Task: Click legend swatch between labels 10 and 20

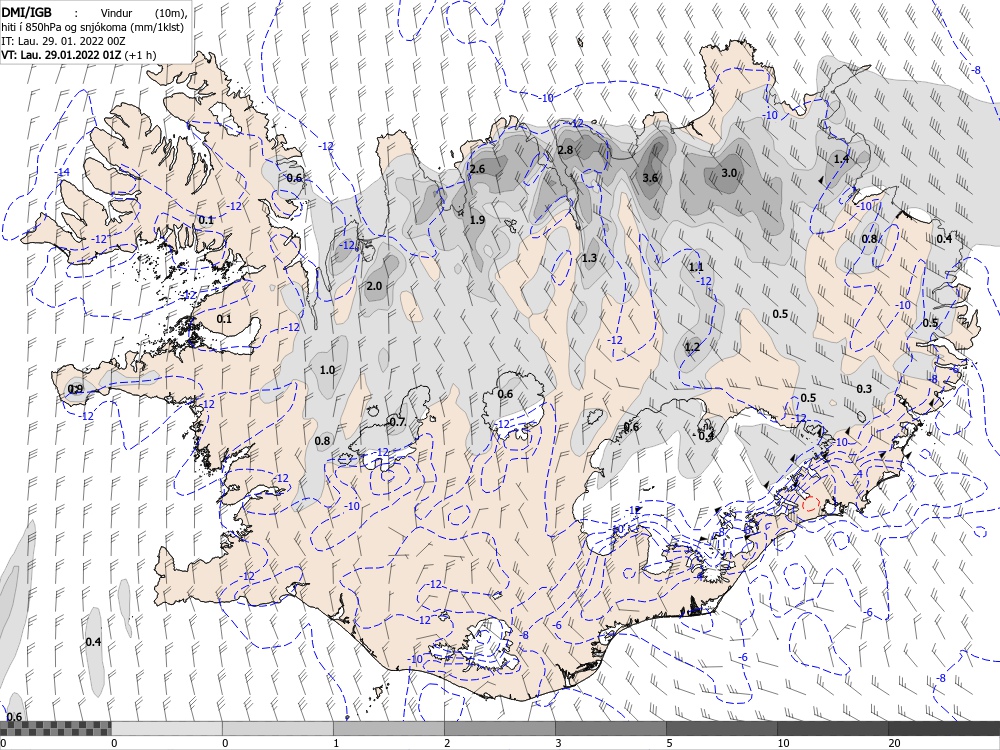Action: pos(832,728)
